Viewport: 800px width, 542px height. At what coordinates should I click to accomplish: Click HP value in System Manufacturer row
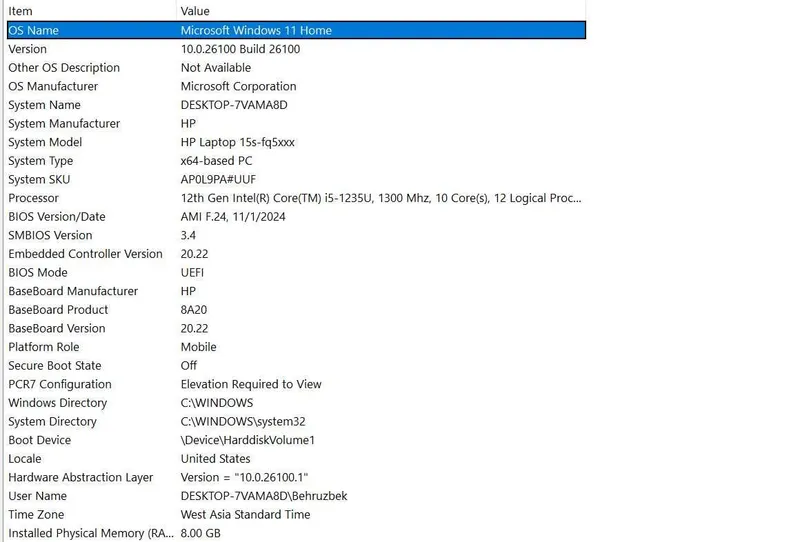[x=188, y=124]
